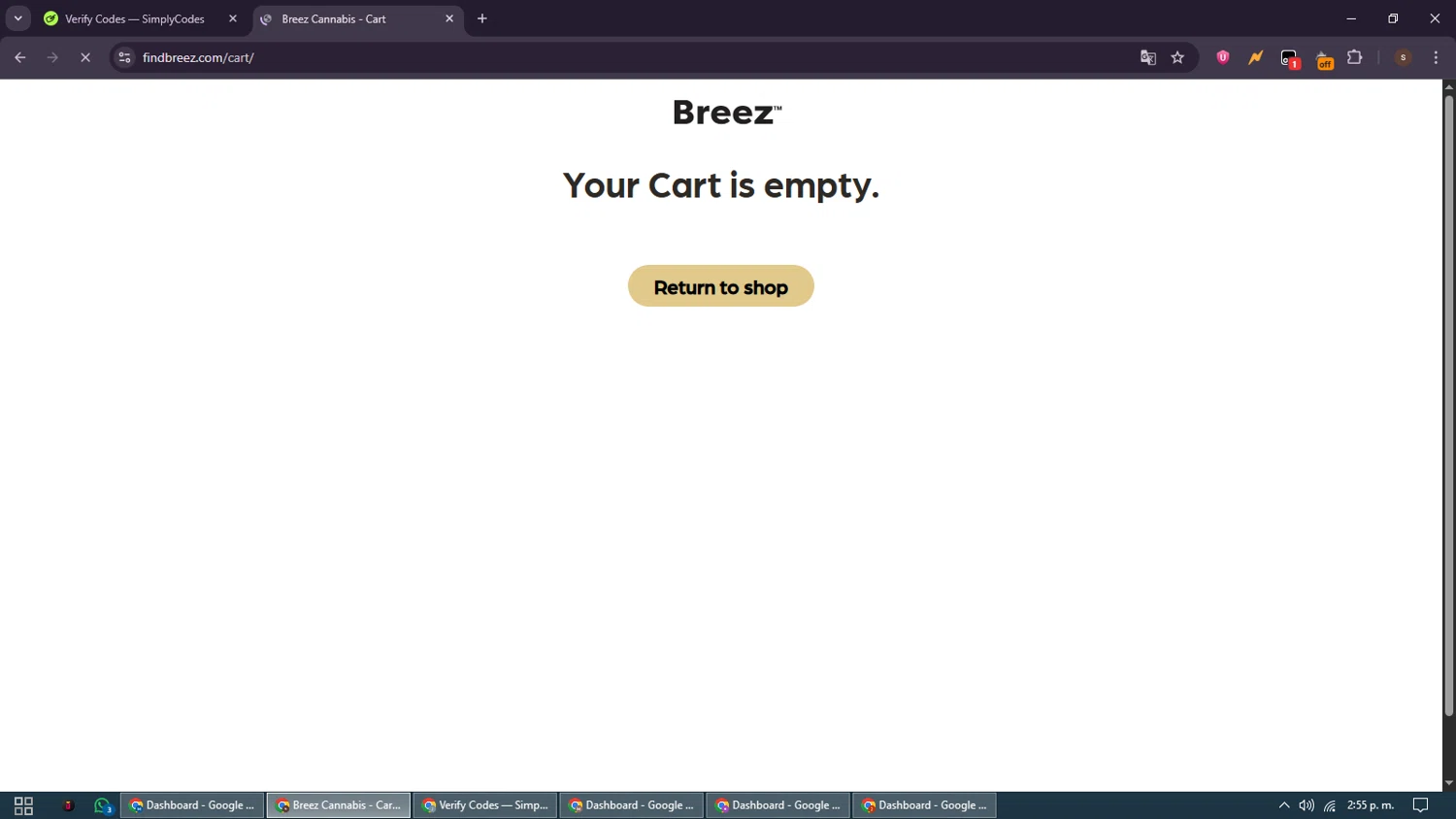Viewport: 1456px width, 819px height.
Task: Go forward to the next page
Action: (x=52, y=57)
